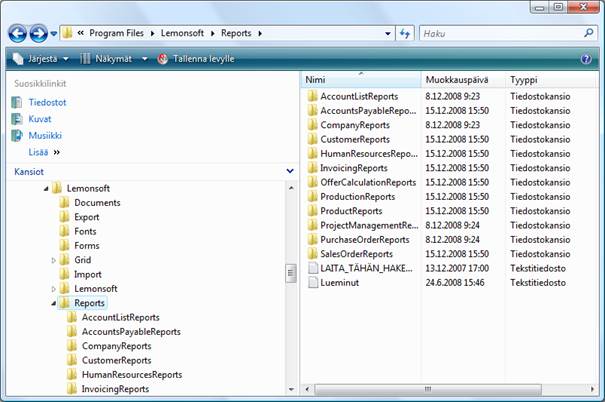Click ProductionReports folder icon
The image size is (605, 402).
tap(313, 196)
